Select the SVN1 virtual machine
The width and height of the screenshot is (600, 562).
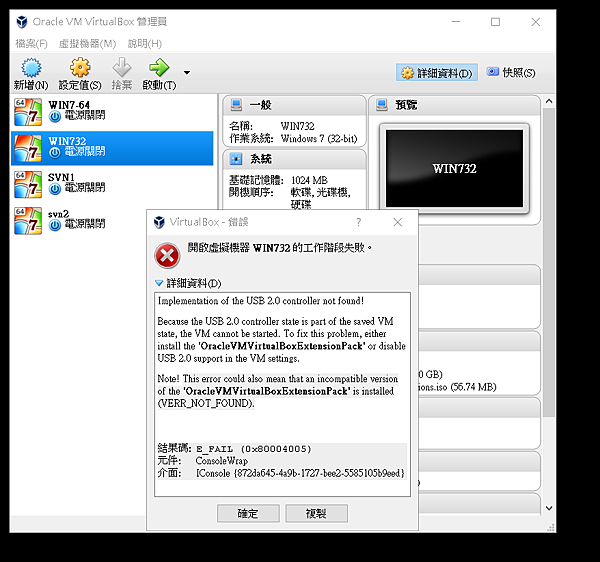pyautogui.click(x=112, y=184)
